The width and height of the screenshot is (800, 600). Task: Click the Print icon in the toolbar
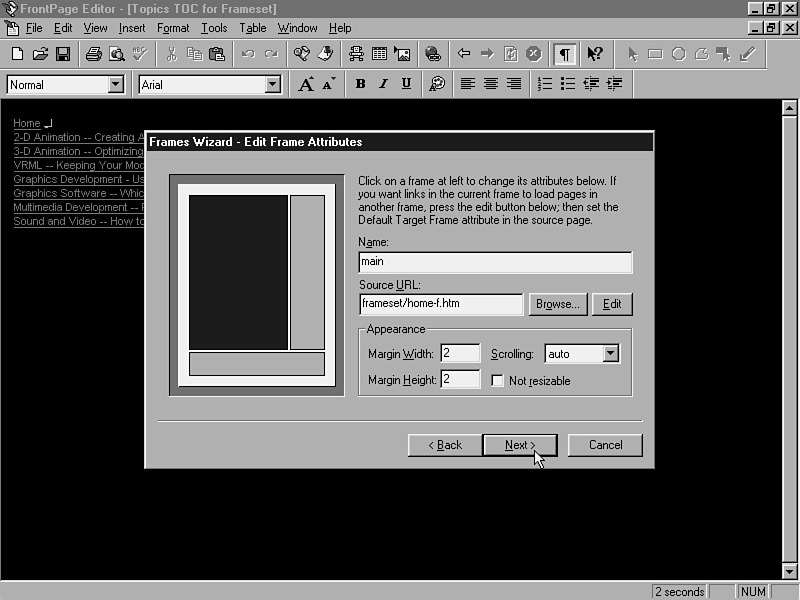coord(93,54)
